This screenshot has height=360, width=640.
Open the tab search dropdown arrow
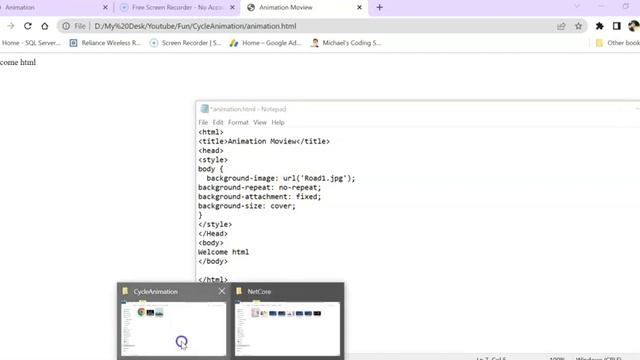[x=577, y=6]
